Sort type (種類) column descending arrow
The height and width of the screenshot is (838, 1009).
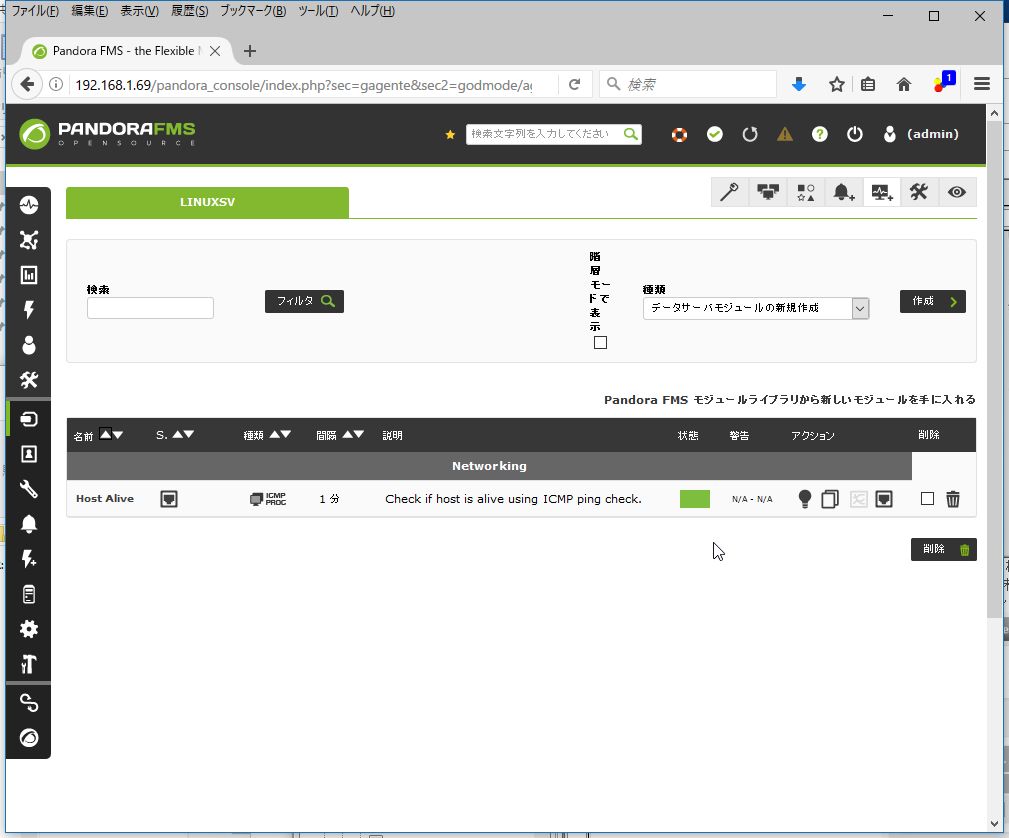pyautogui.click(x=286, y=434)
